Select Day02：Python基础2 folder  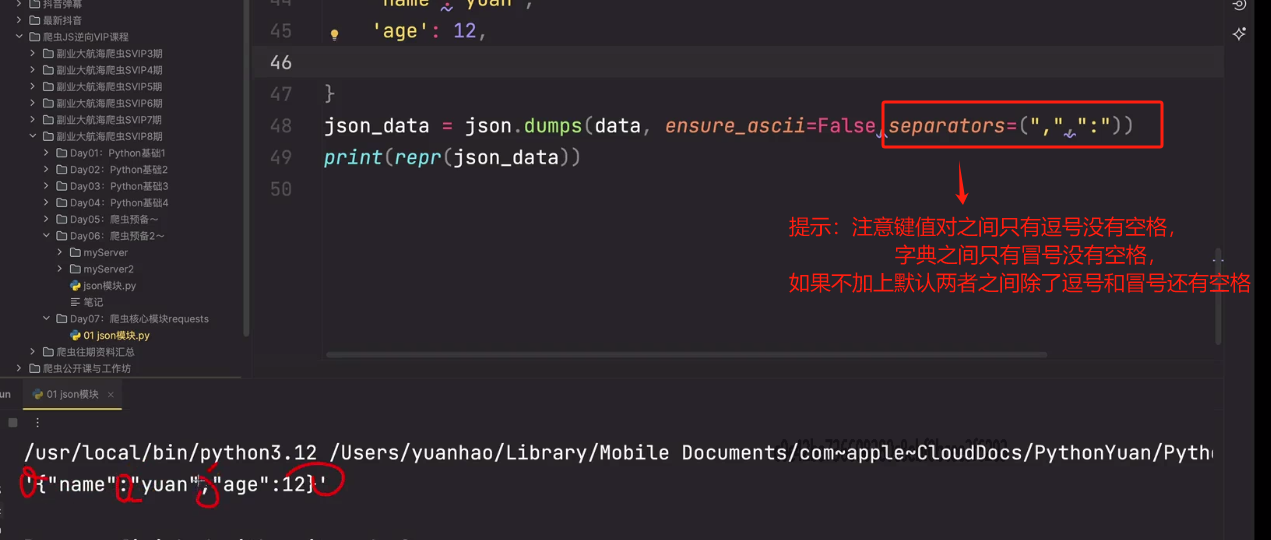coord(119,170)
